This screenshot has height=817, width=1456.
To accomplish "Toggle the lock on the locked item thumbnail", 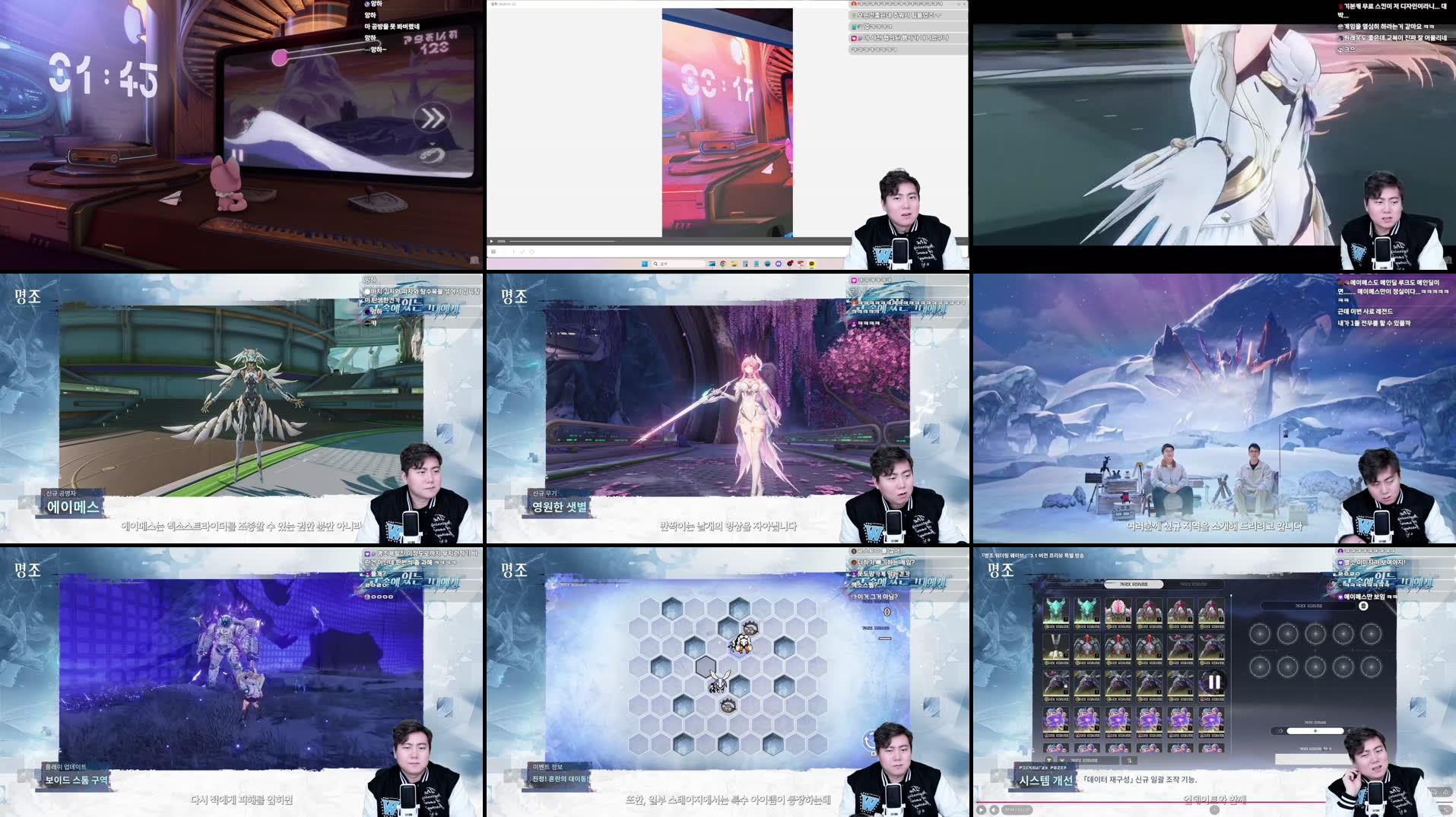I will click(1065, 686).
